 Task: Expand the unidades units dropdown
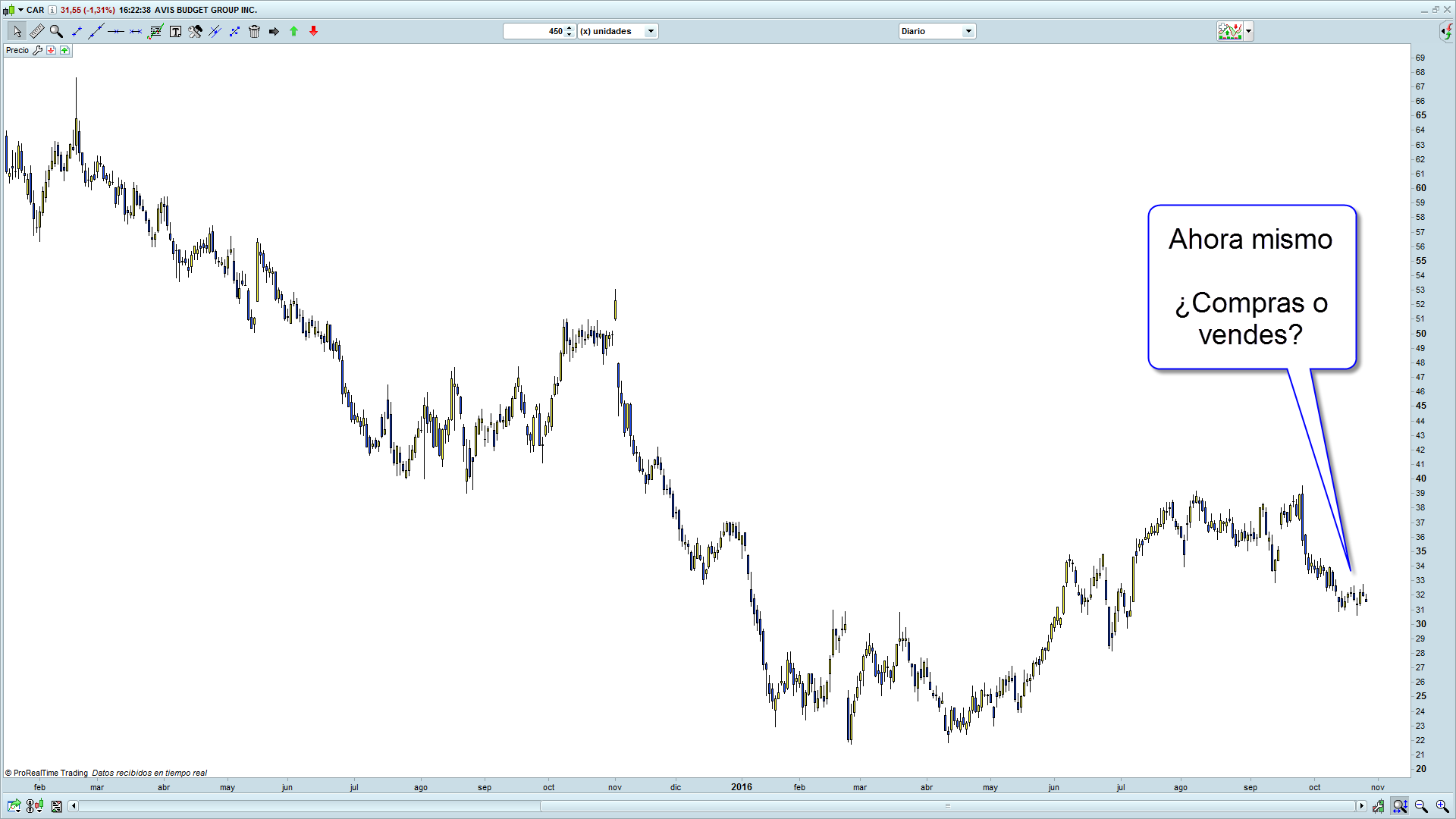pos(650,31)
